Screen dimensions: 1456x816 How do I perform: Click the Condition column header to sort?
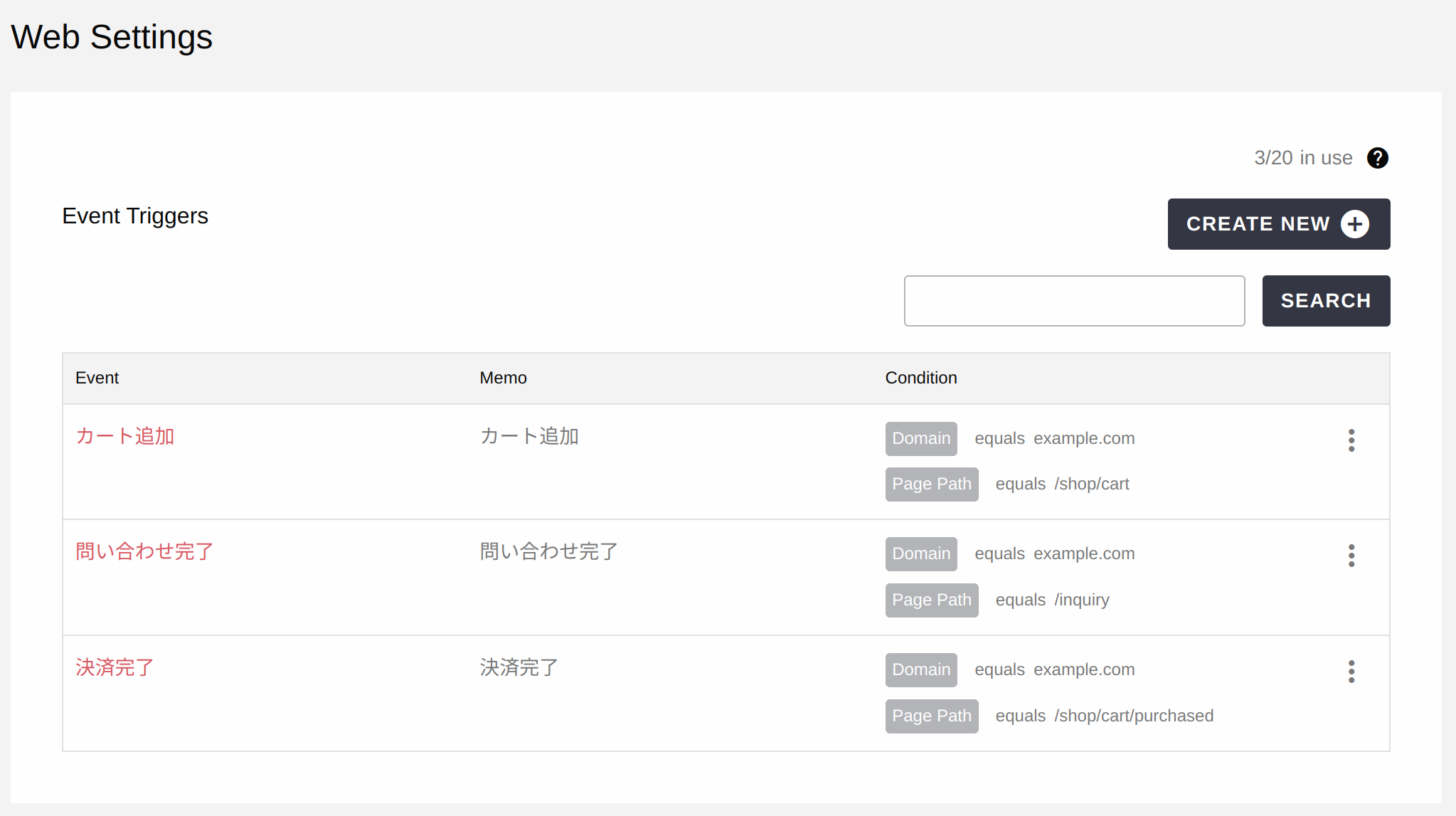click(x=921, y=378)
